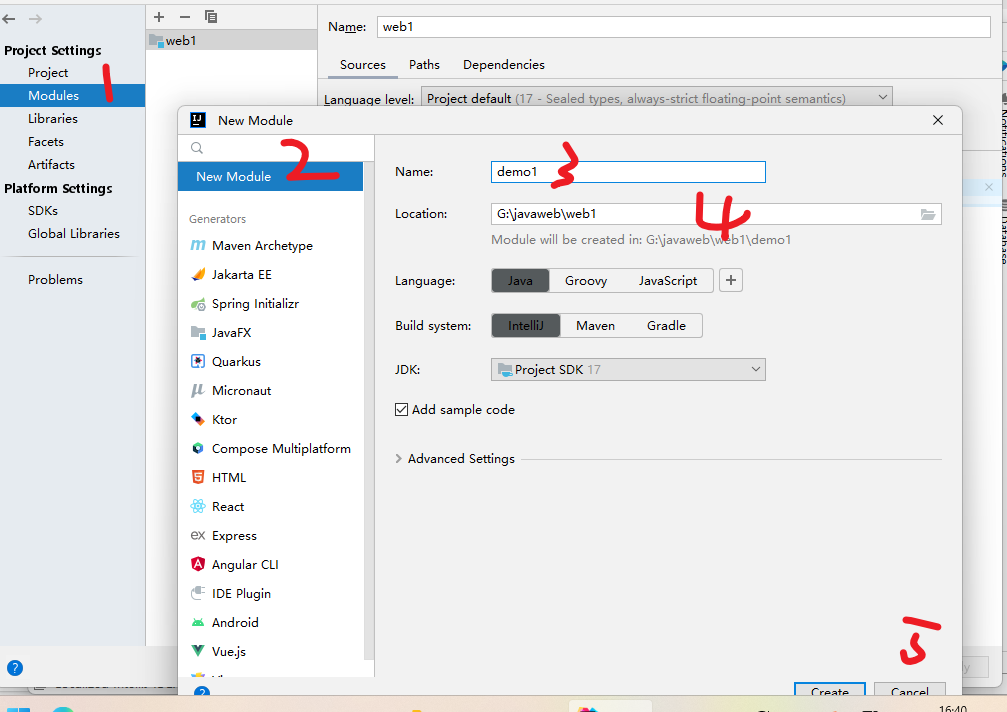
Task: Open the Language level dropdown
Action: tap(656, 98)
